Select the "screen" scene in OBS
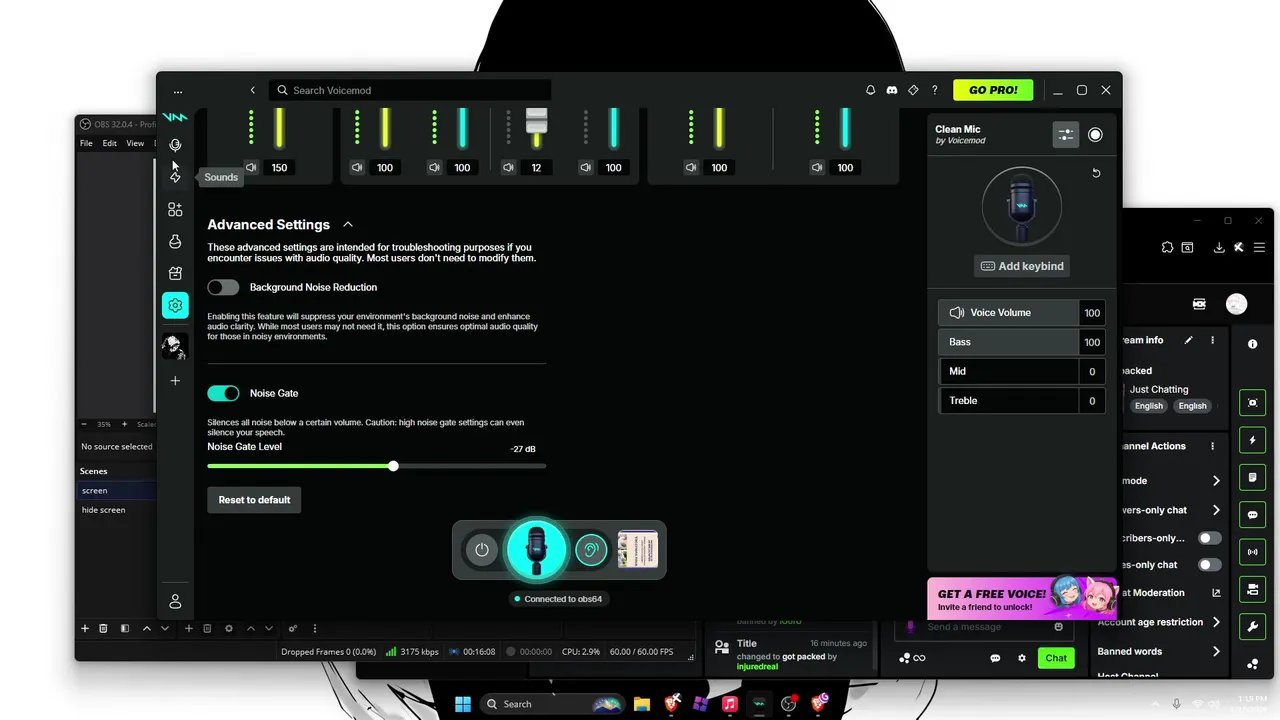Screen dimensions: 1280x720 (117, 491)
